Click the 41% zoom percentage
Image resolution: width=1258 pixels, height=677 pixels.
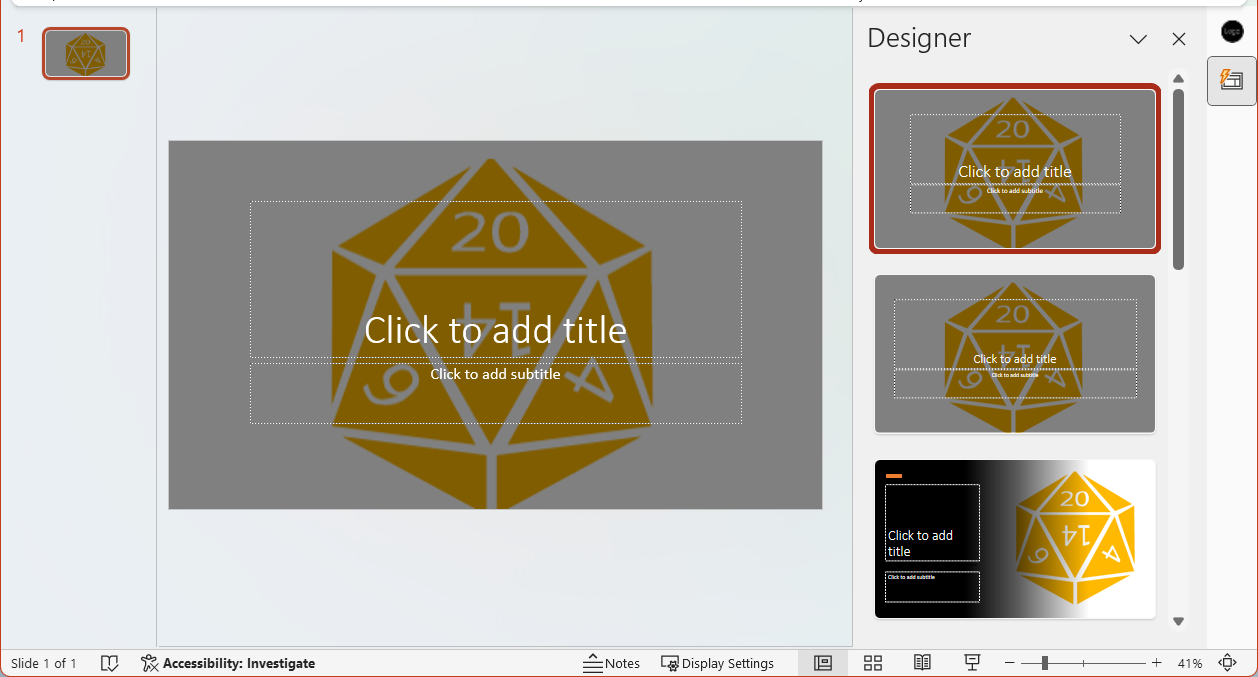(1191, 662)
